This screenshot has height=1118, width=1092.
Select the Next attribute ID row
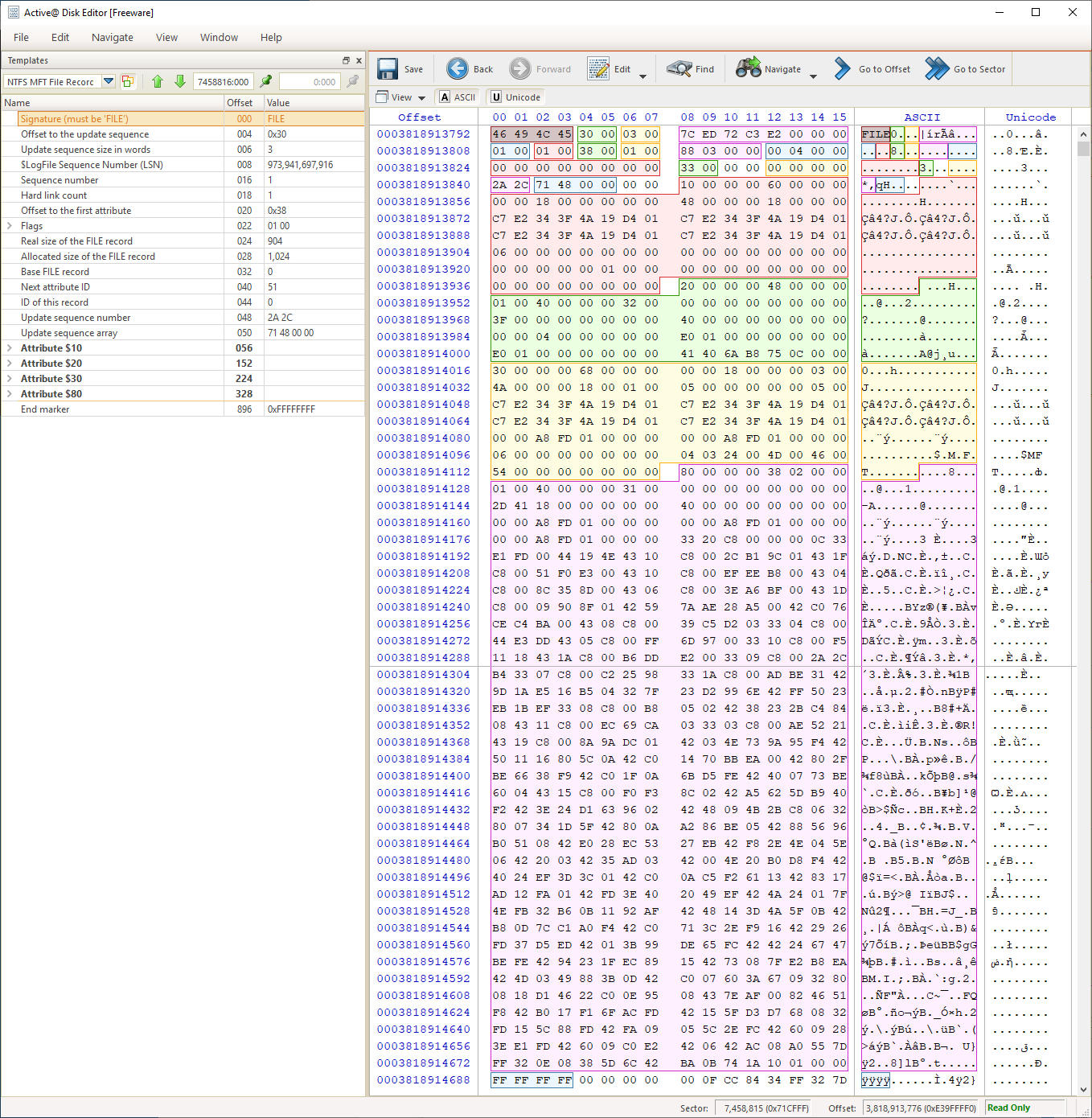pyautogui.click(x=183, y=287)
